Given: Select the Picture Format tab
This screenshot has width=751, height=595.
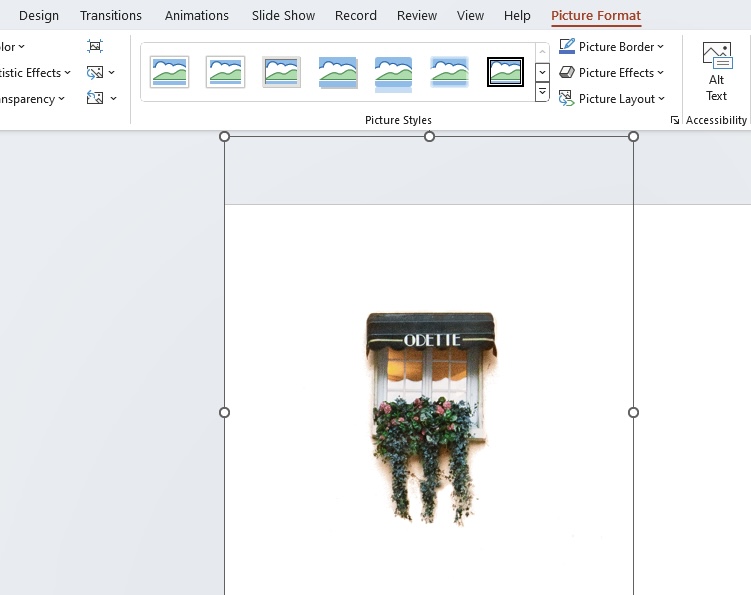Looking at the screenshot, I should 596,15.
